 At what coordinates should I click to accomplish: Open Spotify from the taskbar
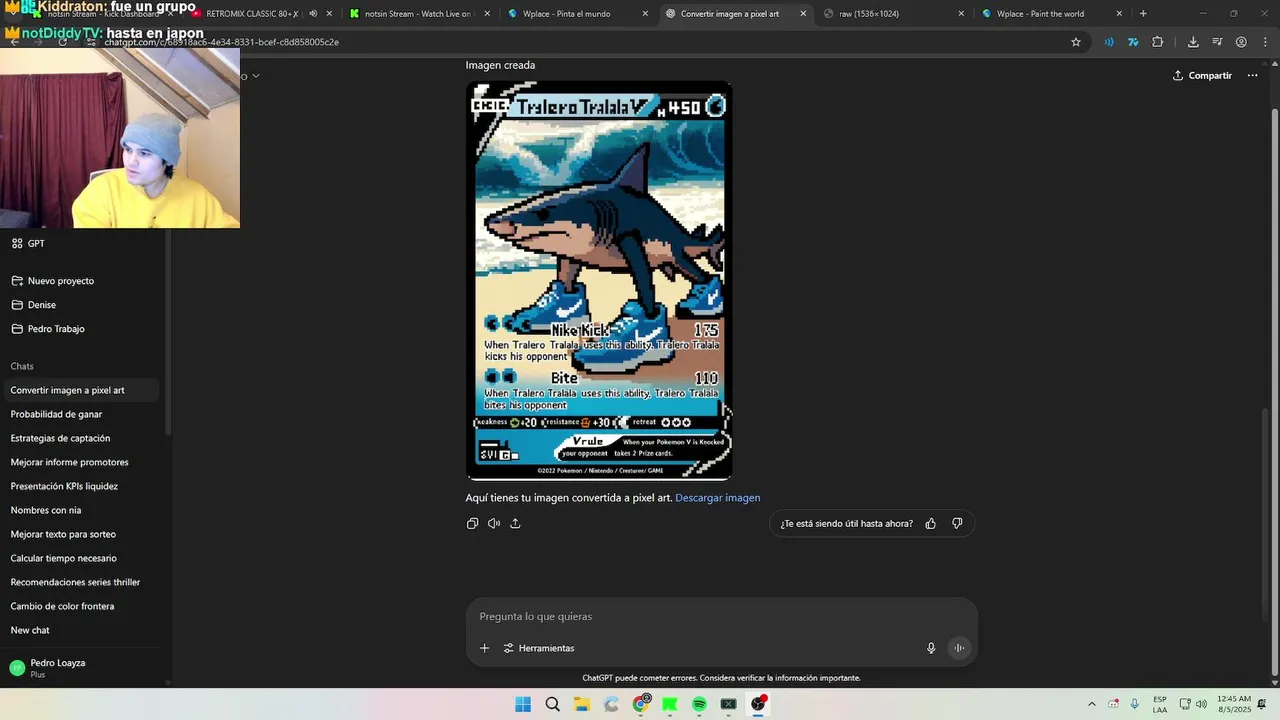point(699,704)
